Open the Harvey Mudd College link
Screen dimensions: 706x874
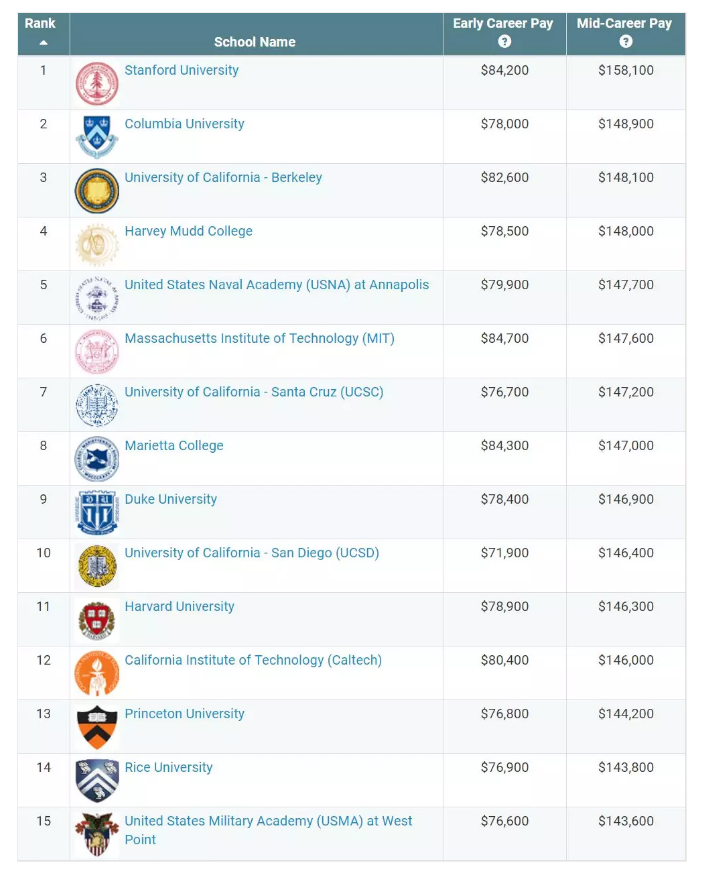click(188, 231)
